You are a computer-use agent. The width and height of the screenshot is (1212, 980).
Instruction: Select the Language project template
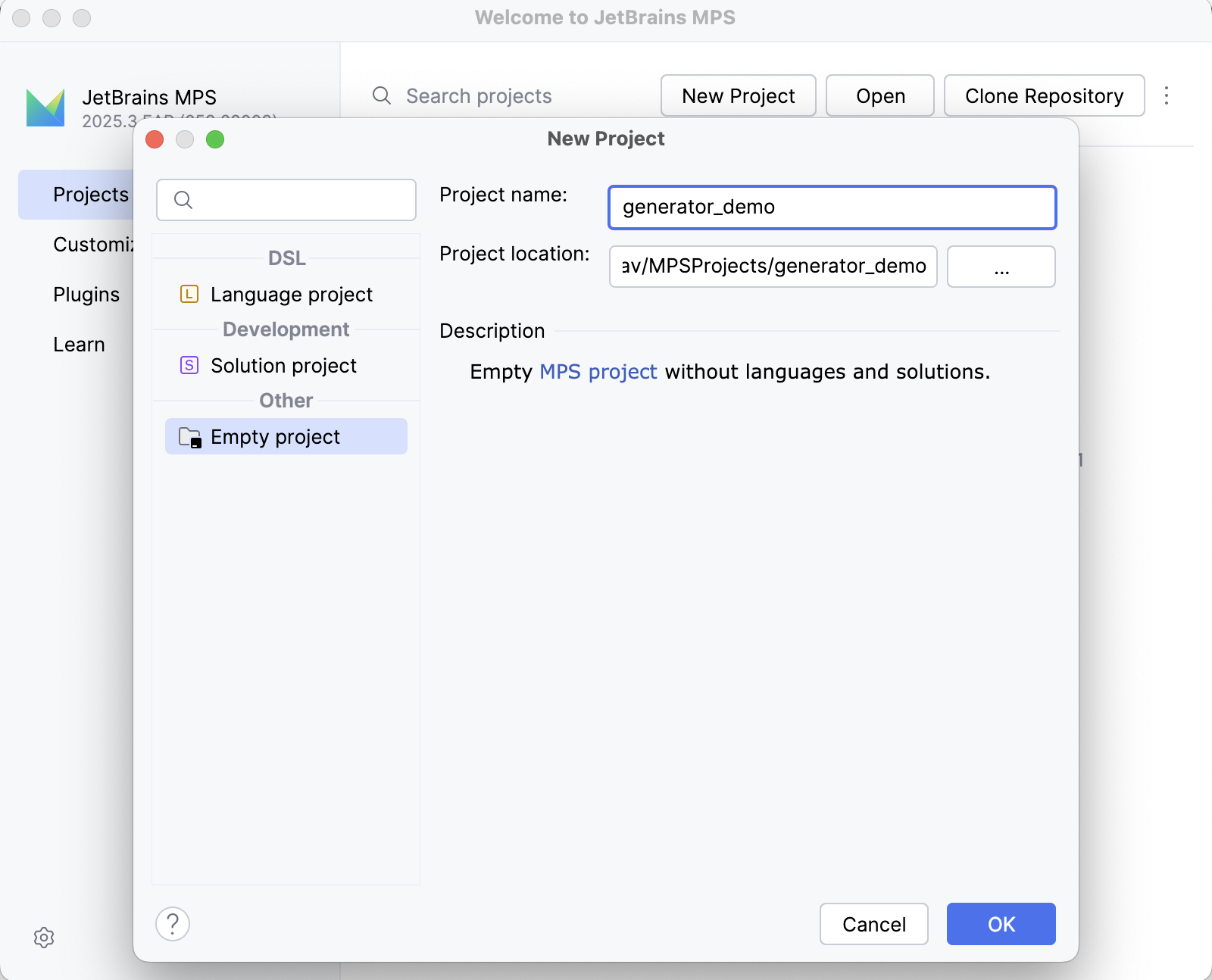coord(292,295)
